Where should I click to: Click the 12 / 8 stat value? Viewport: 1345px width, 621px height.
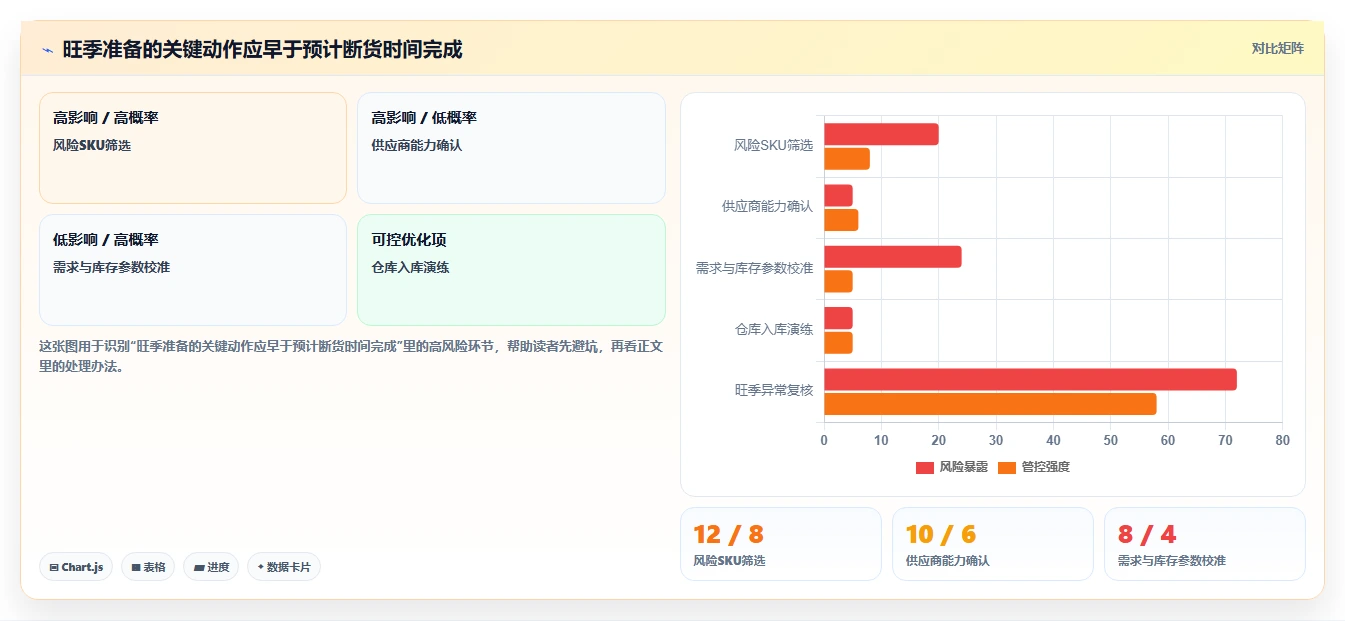tap(728, 534)
